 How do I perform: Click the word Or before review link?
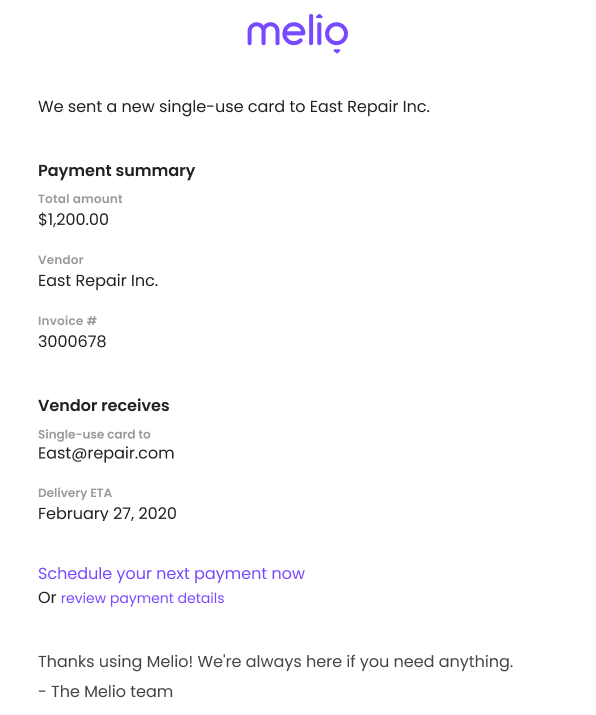coord(47,598)
